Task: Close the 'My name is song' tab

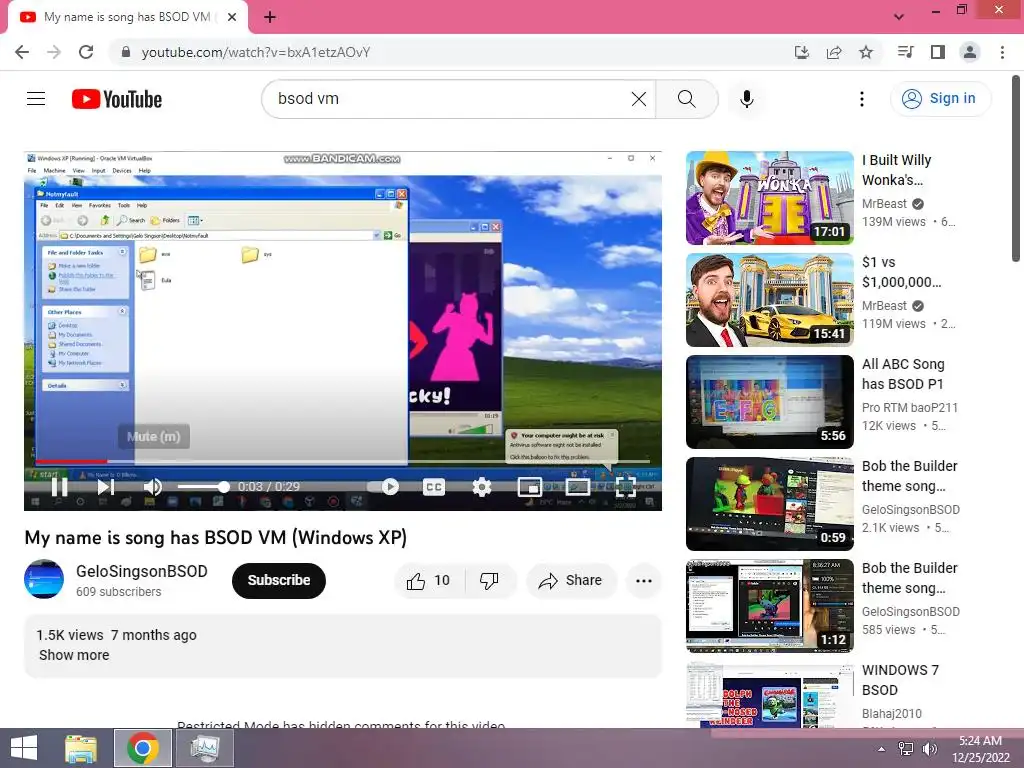Action: 232,17
